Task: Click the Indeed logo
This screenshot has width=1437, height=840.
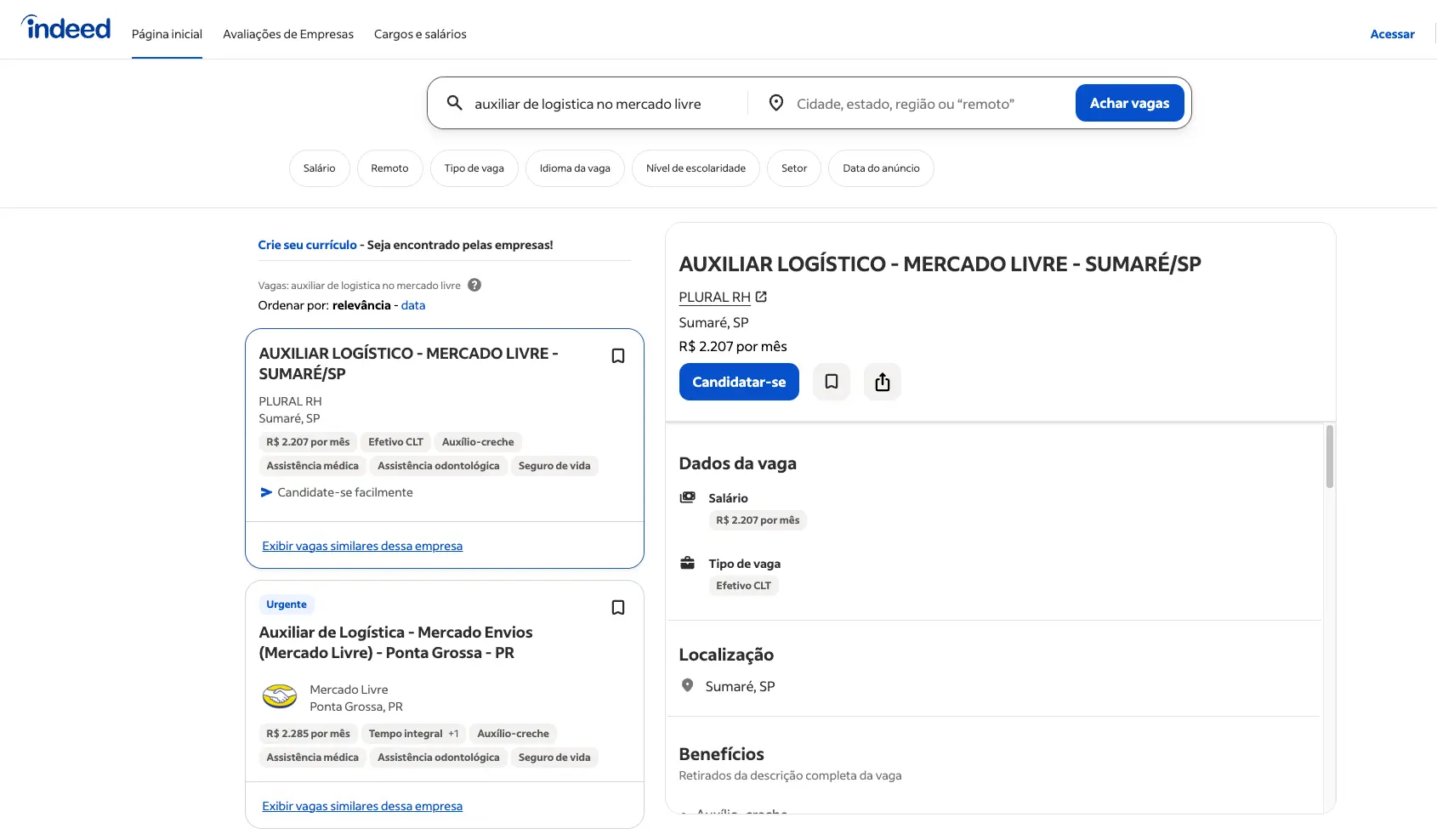Action: tap(66, 29)
